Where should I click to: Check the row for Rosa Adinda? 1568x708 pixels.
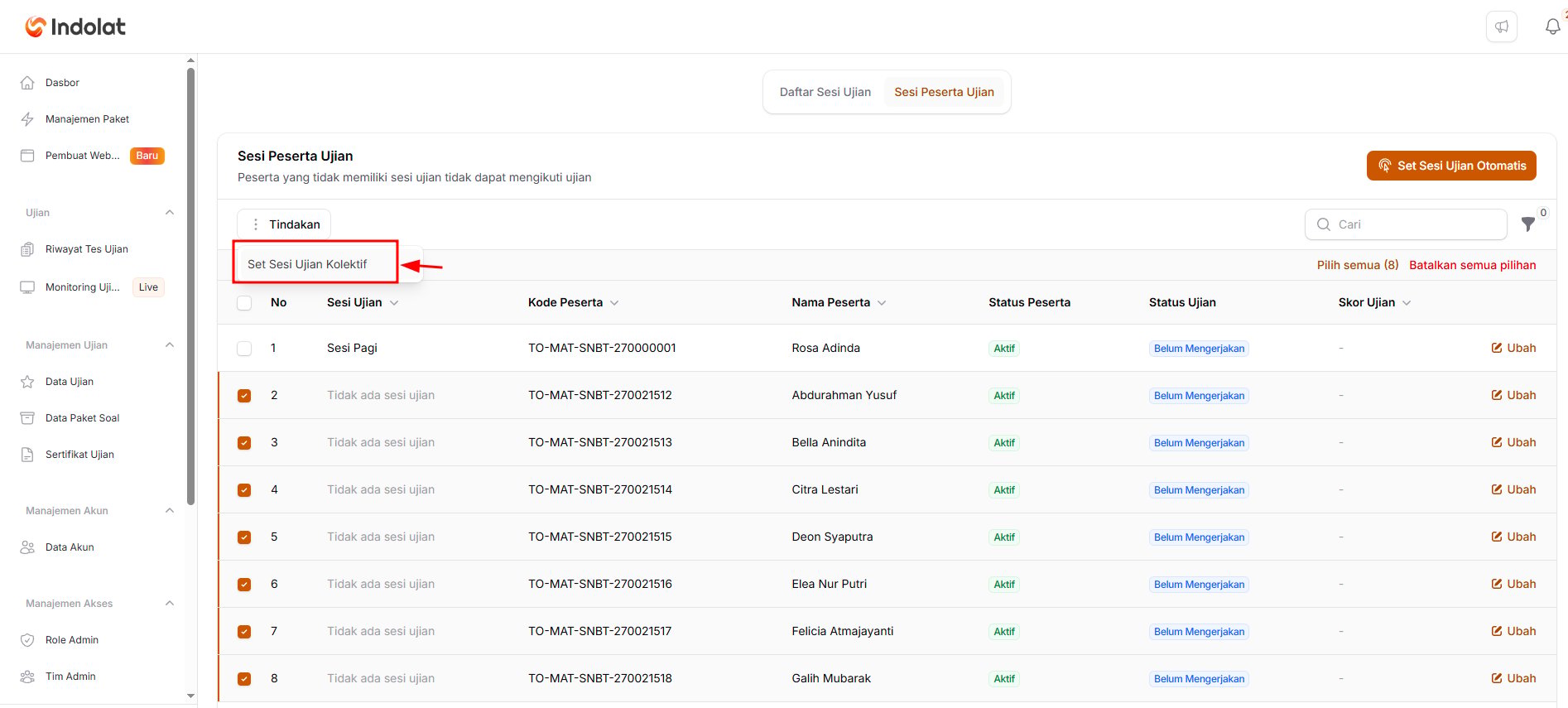(244, 349)
